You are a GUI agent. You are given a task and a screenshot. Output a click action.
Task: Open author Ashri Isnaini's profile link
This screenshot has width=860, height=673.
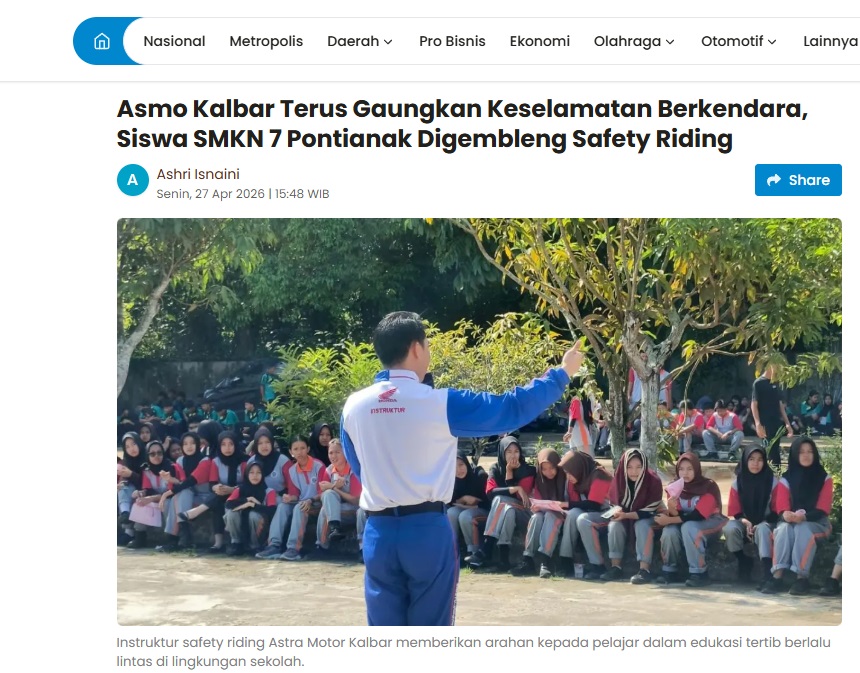pyautogui.click(x=198, y=174)
